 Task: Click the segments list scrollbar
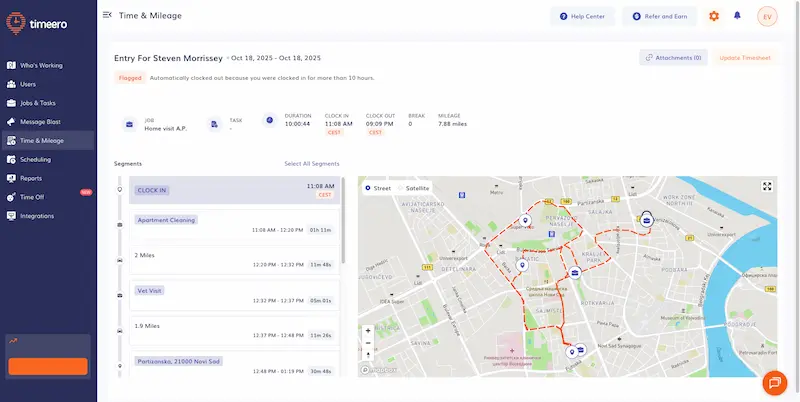click(343, 220)
